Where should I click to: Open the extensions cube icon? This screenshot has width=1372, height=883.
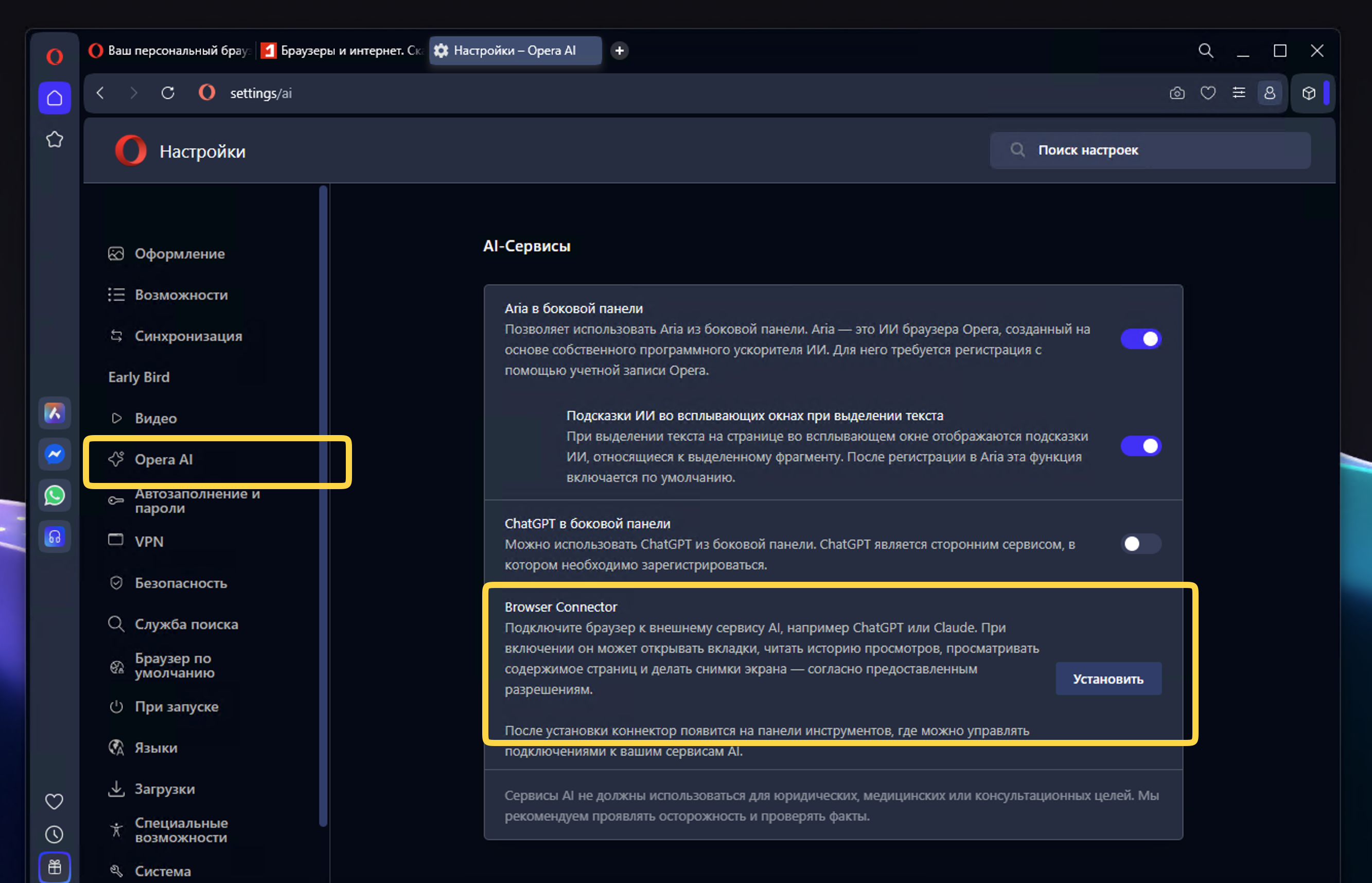coord(1308,93)
